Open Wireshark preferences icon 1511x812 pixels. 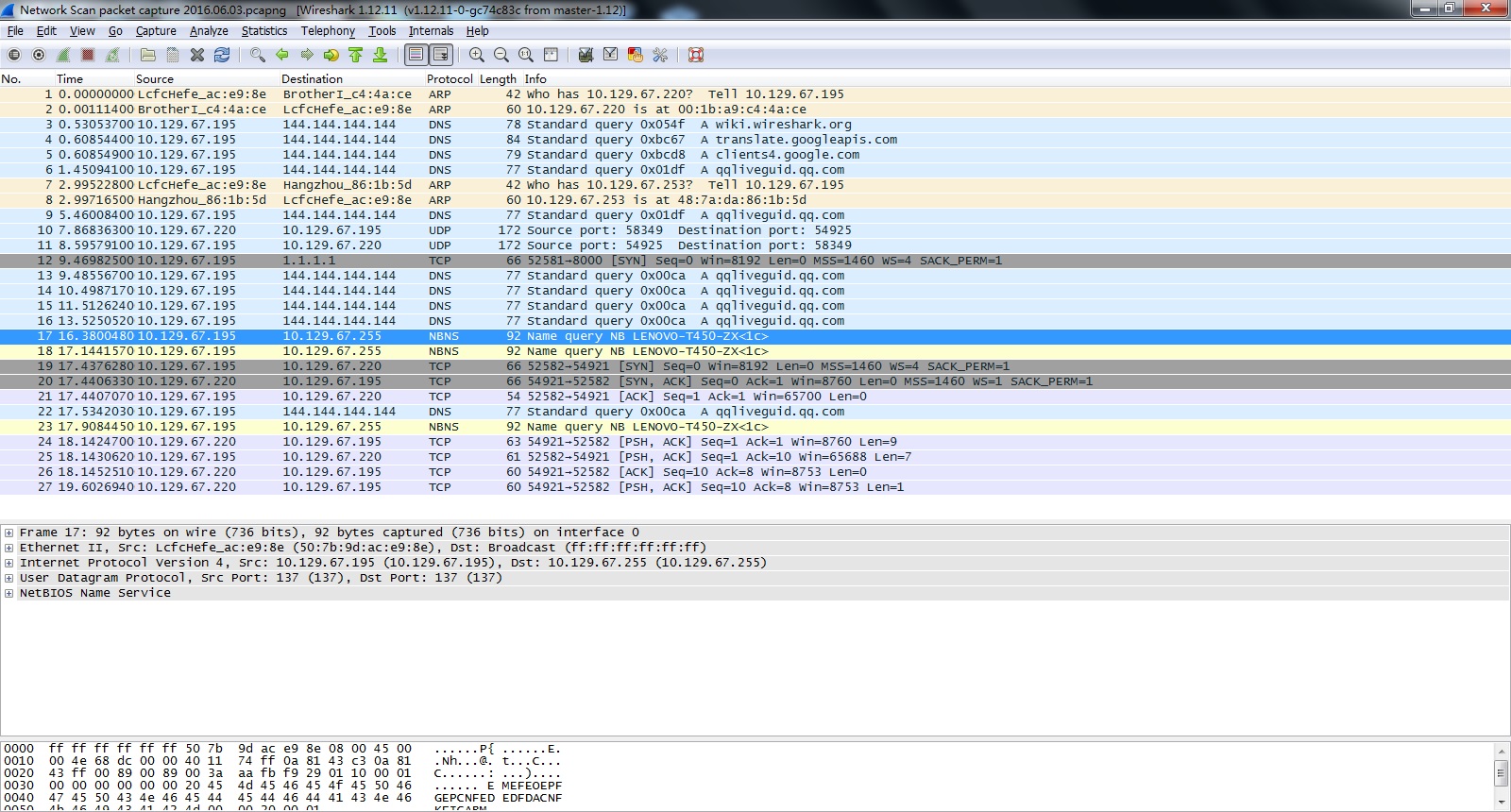tap(660, 55)
